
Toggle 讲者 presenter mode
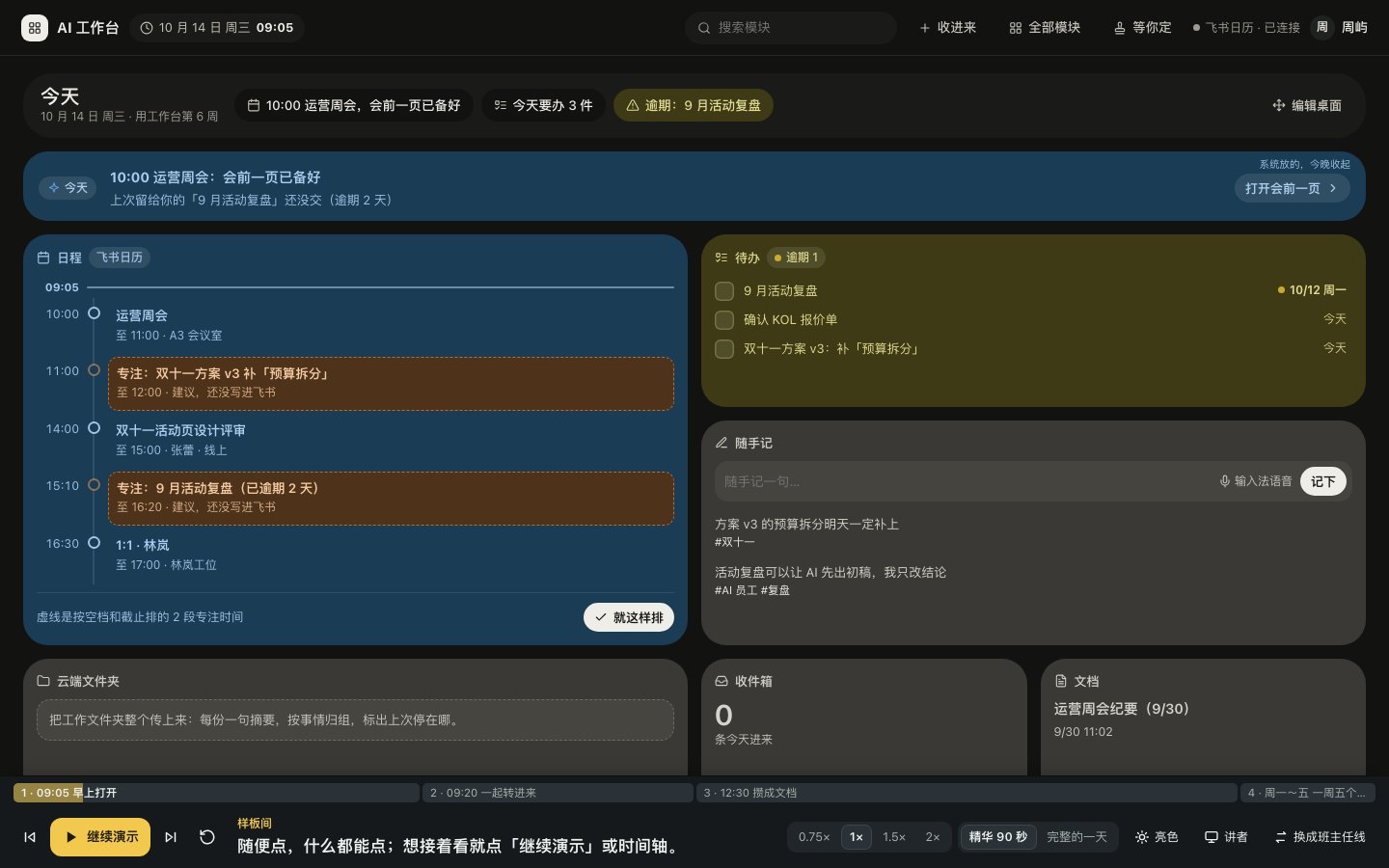click(x=1226, y=837)
